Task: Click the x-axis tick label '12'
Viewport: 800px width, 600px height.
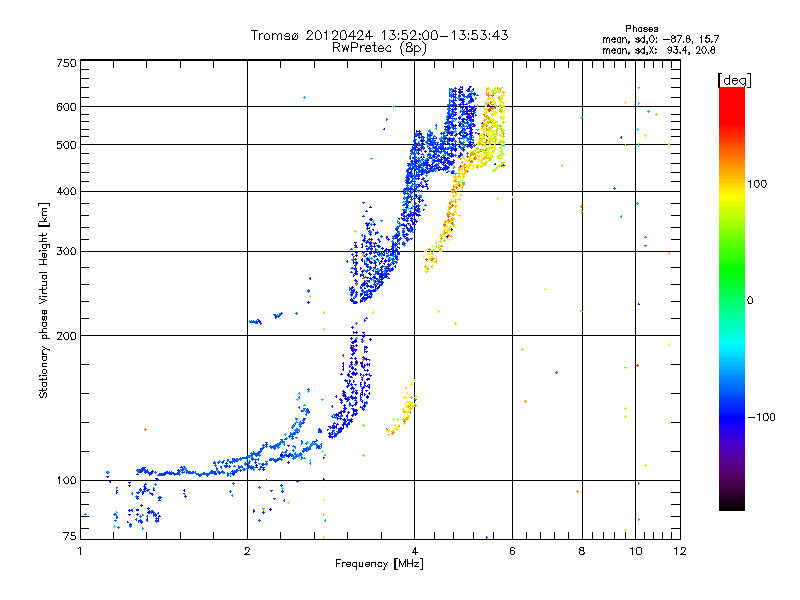Action: pos(680,551)
